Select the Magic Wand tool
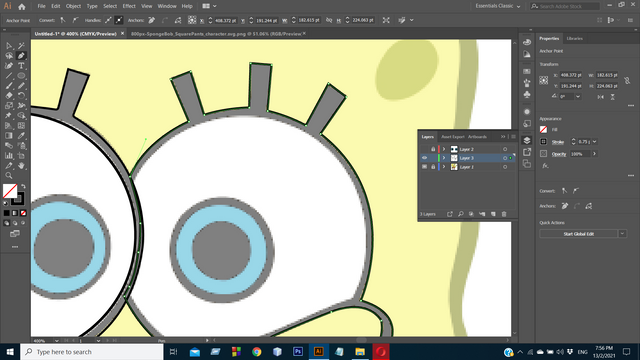The height and width of the screenshot is (360, 640). pyautogui.click(x=21, y=46)
